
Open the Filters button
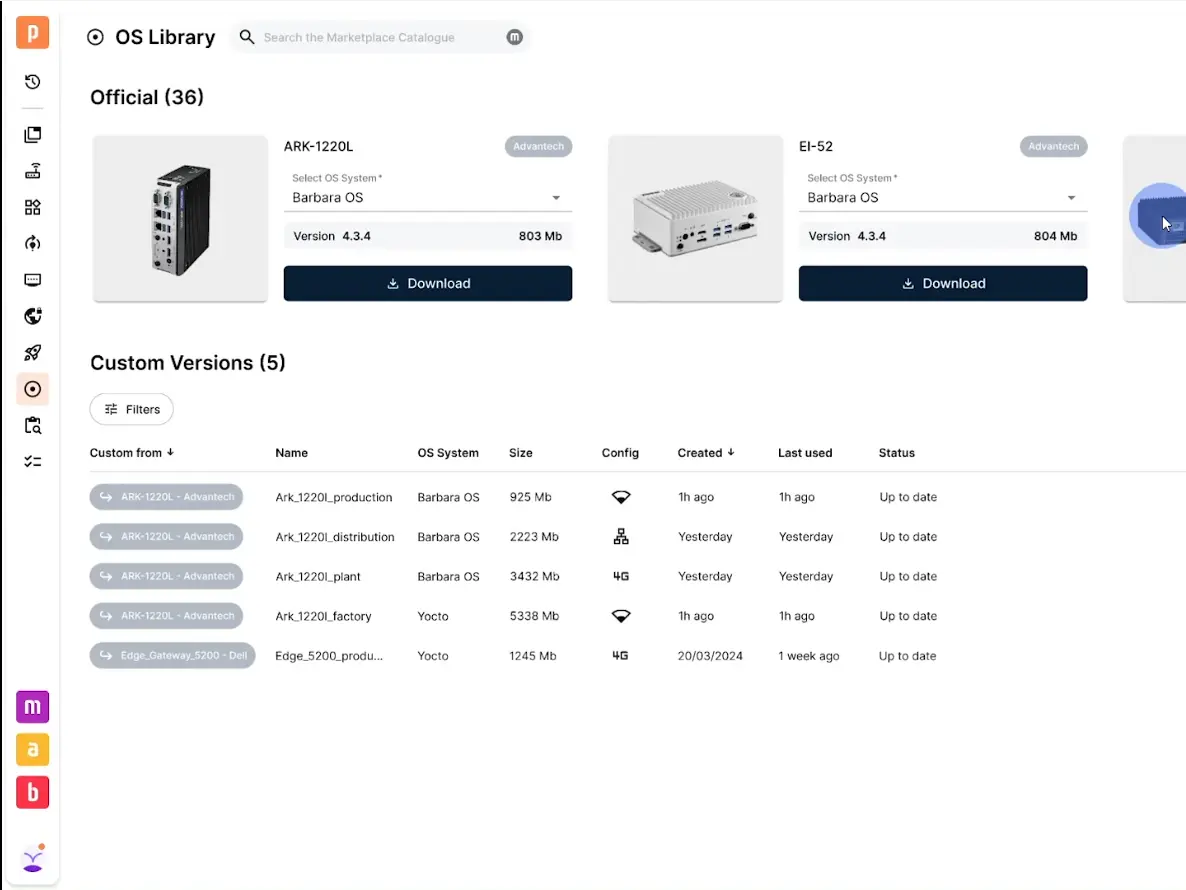132,409
